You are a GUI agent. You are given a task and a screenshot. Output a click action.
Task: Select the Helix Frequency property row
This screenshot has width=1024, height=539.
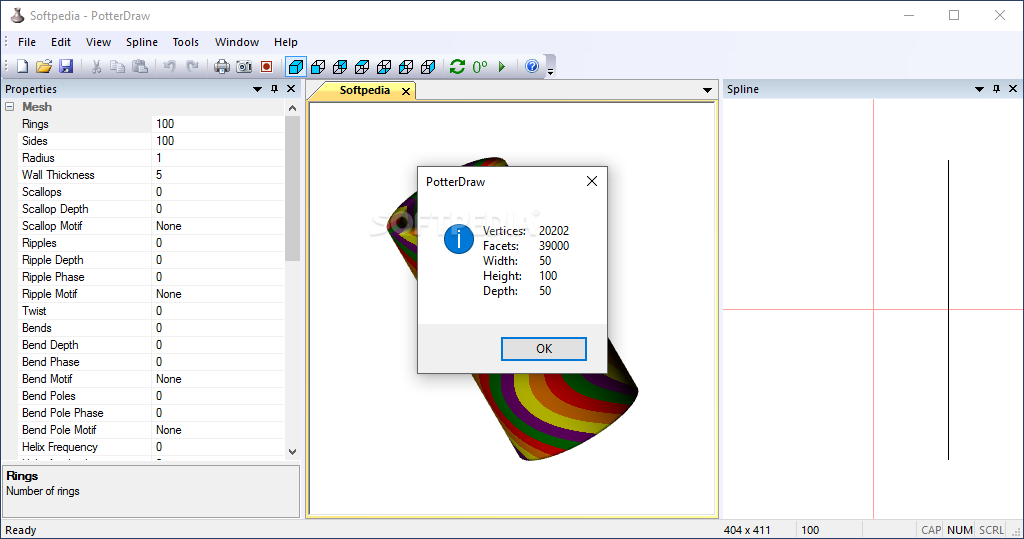point(152,446)
